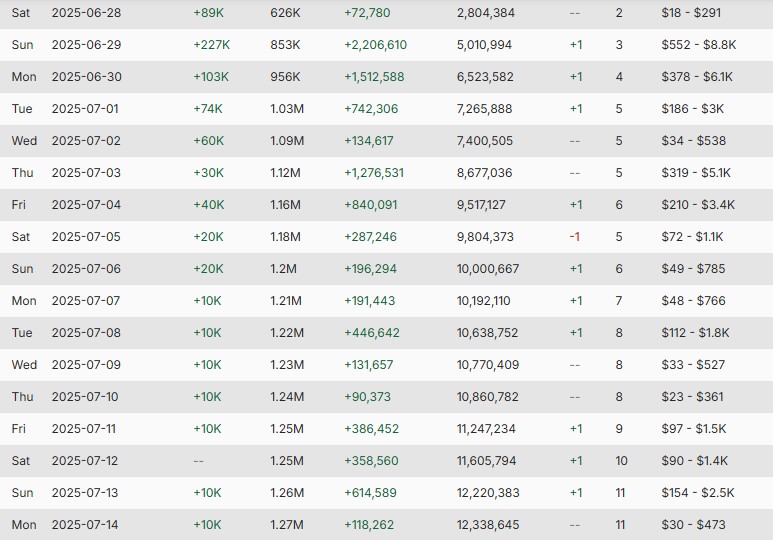
Task: Click the red -1 video change value
Action: [574, 237]
